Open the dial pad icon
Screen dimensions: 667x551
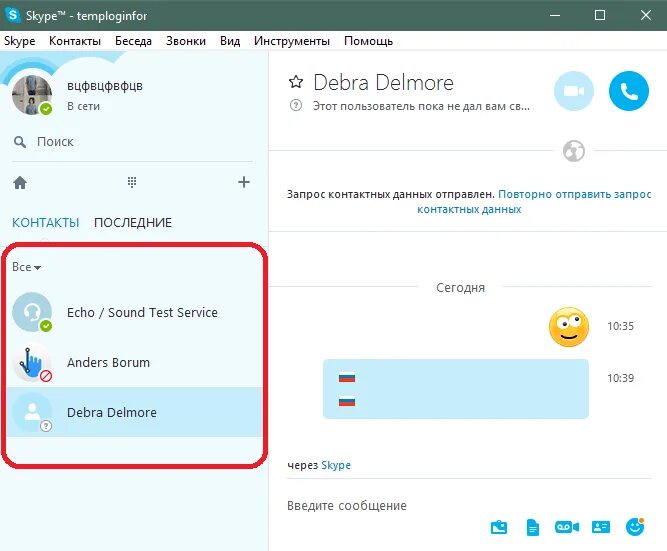(x=132, y=183)
